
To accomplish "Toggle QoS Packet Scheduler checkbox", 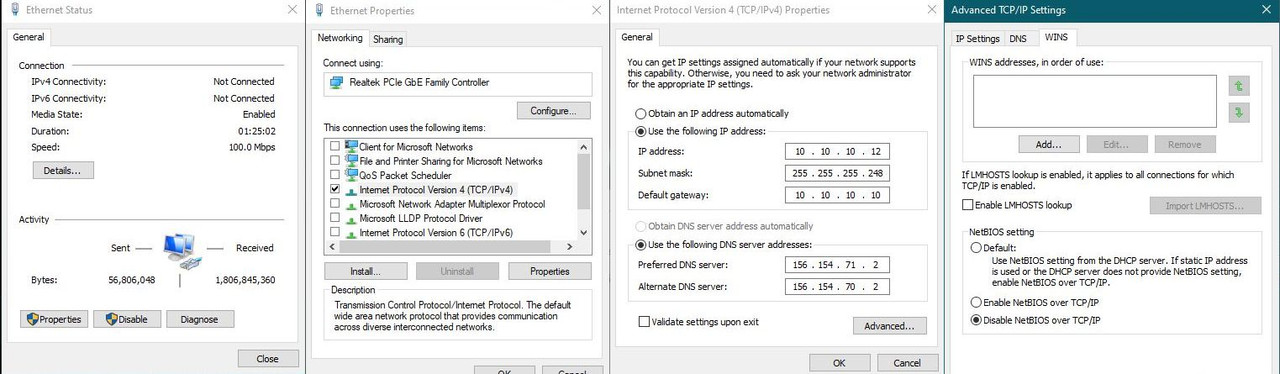I will click(335, 175).
